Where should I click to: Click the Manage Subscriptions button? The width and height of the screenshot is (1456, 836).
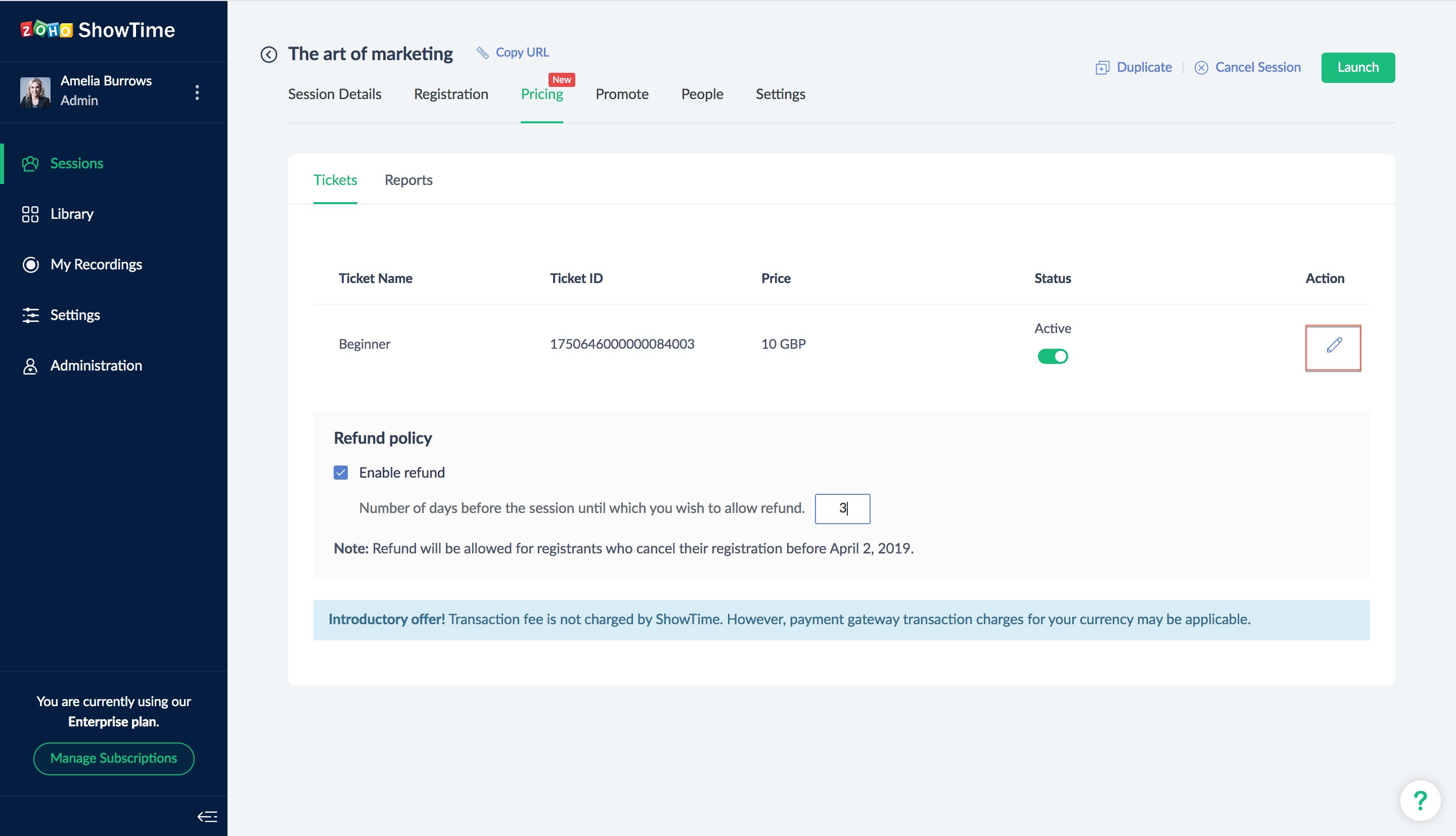point(114,759)
